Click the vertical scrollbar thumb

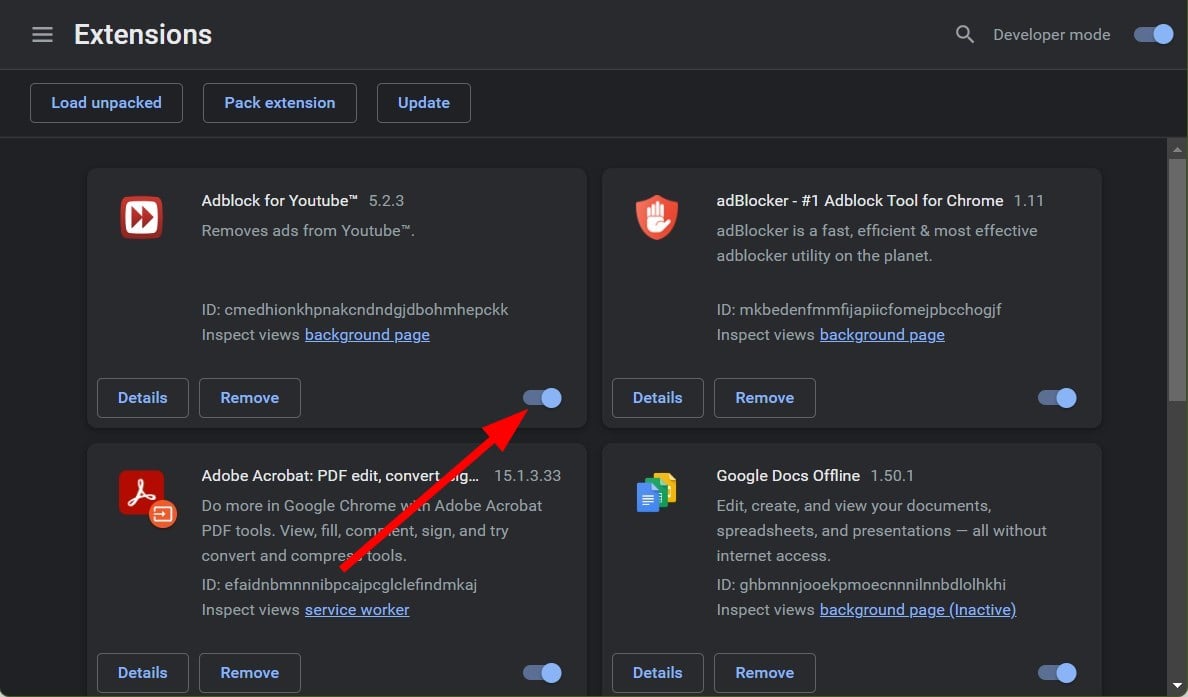point(1177,280)
